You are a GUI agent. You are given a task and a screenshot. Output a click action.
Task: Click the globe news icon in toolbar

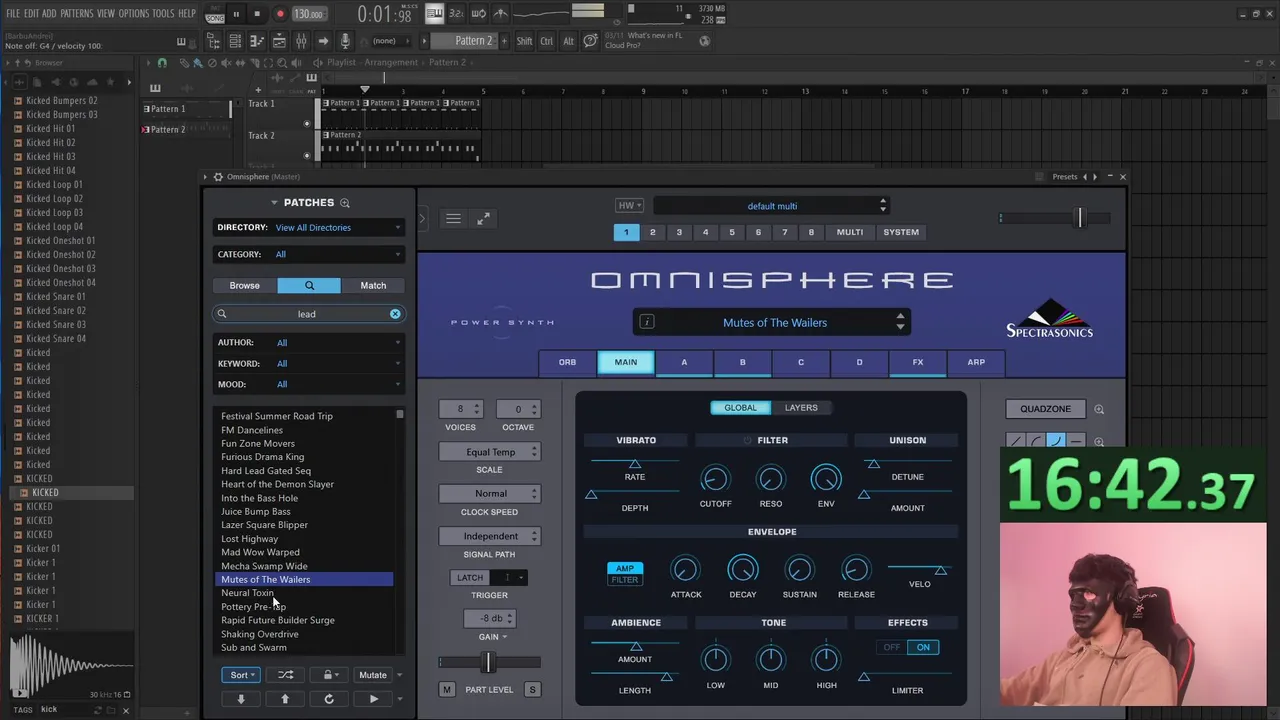click(x=704, y=41)
